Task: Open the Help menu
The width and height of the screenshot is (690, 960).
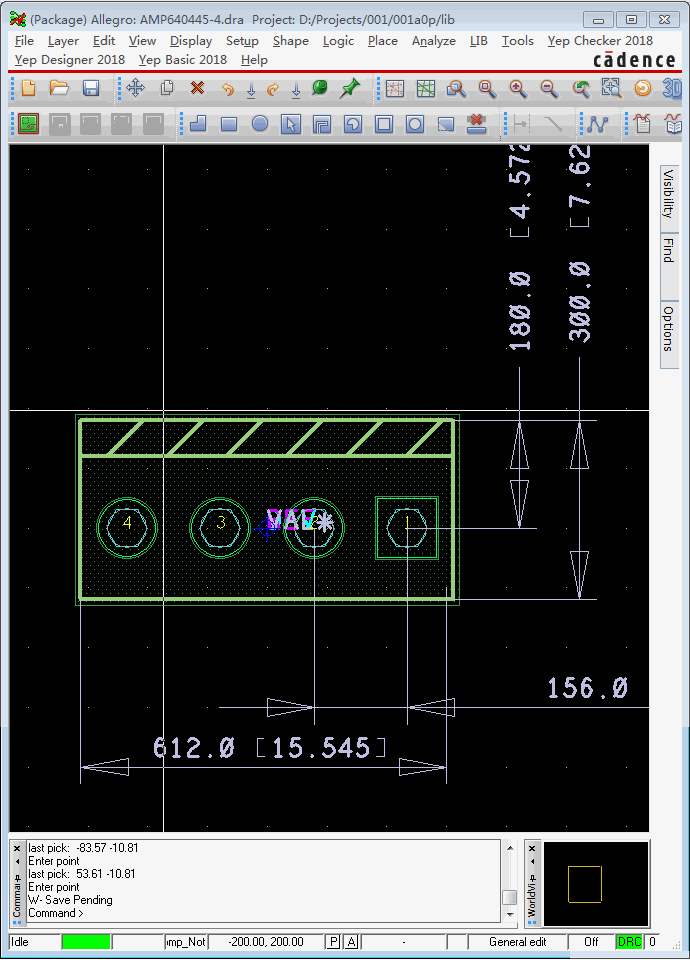Action: click(x=254, y=59)
